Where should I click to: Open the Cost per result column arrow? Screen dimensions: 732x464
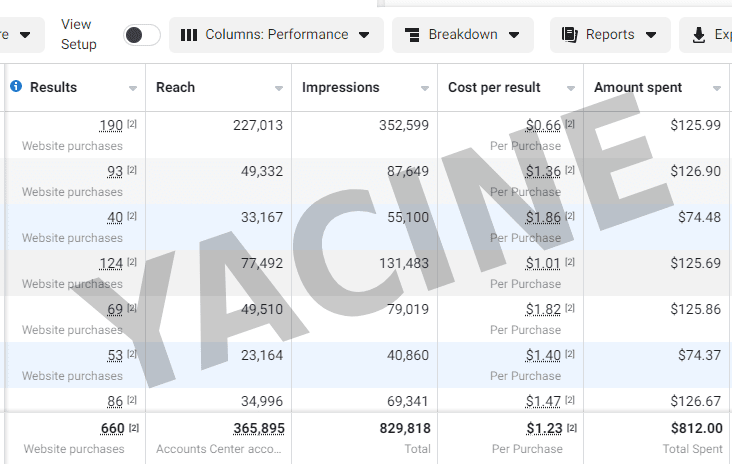(x=571, y=88)
